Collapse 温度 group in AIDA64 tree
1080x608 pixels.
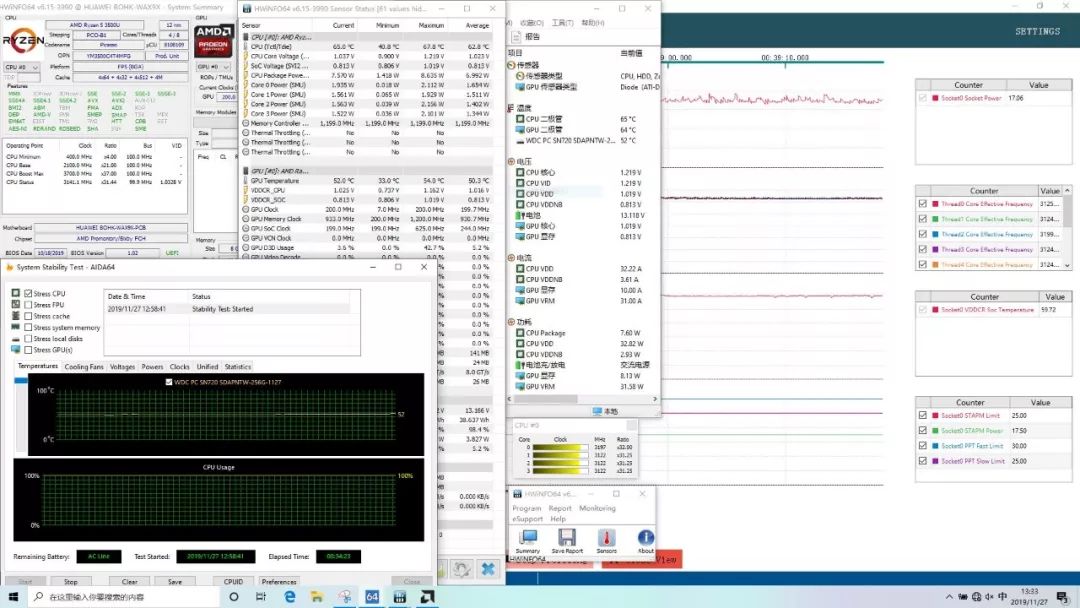511,108
